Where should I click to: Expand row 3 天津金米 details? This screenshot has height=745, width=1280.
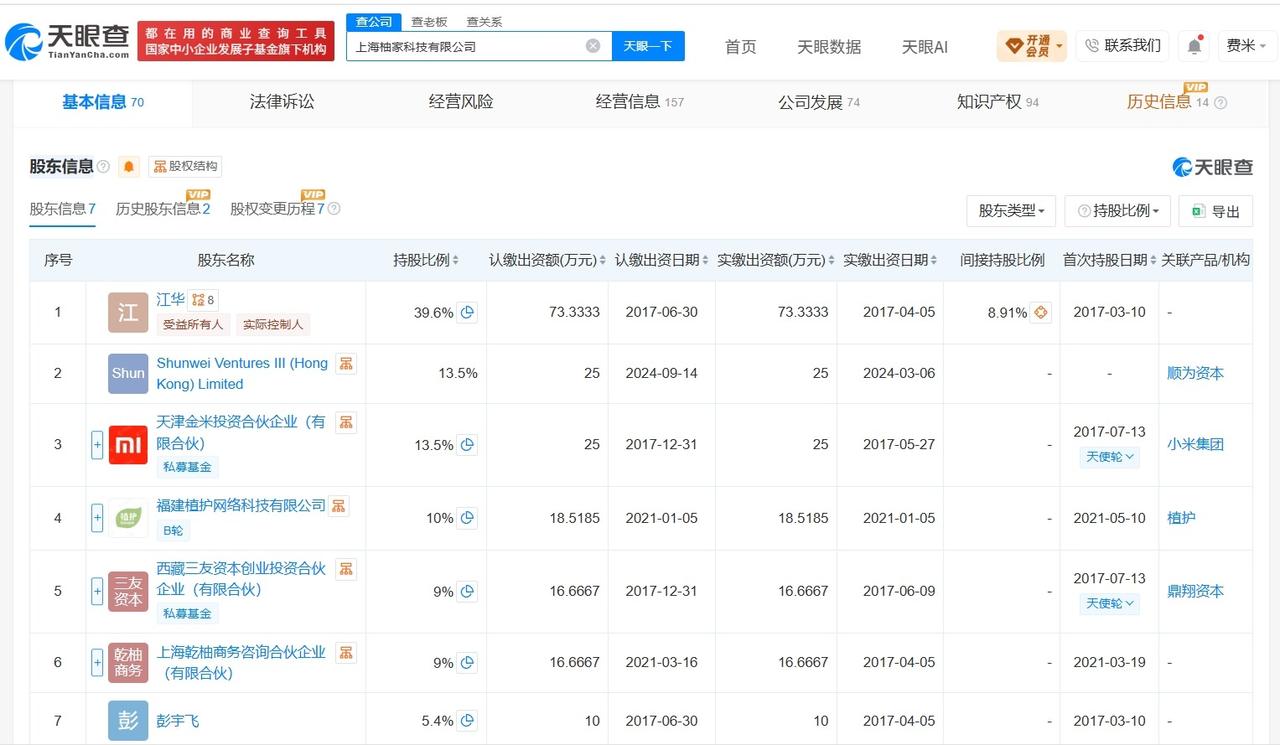(97, 444)
